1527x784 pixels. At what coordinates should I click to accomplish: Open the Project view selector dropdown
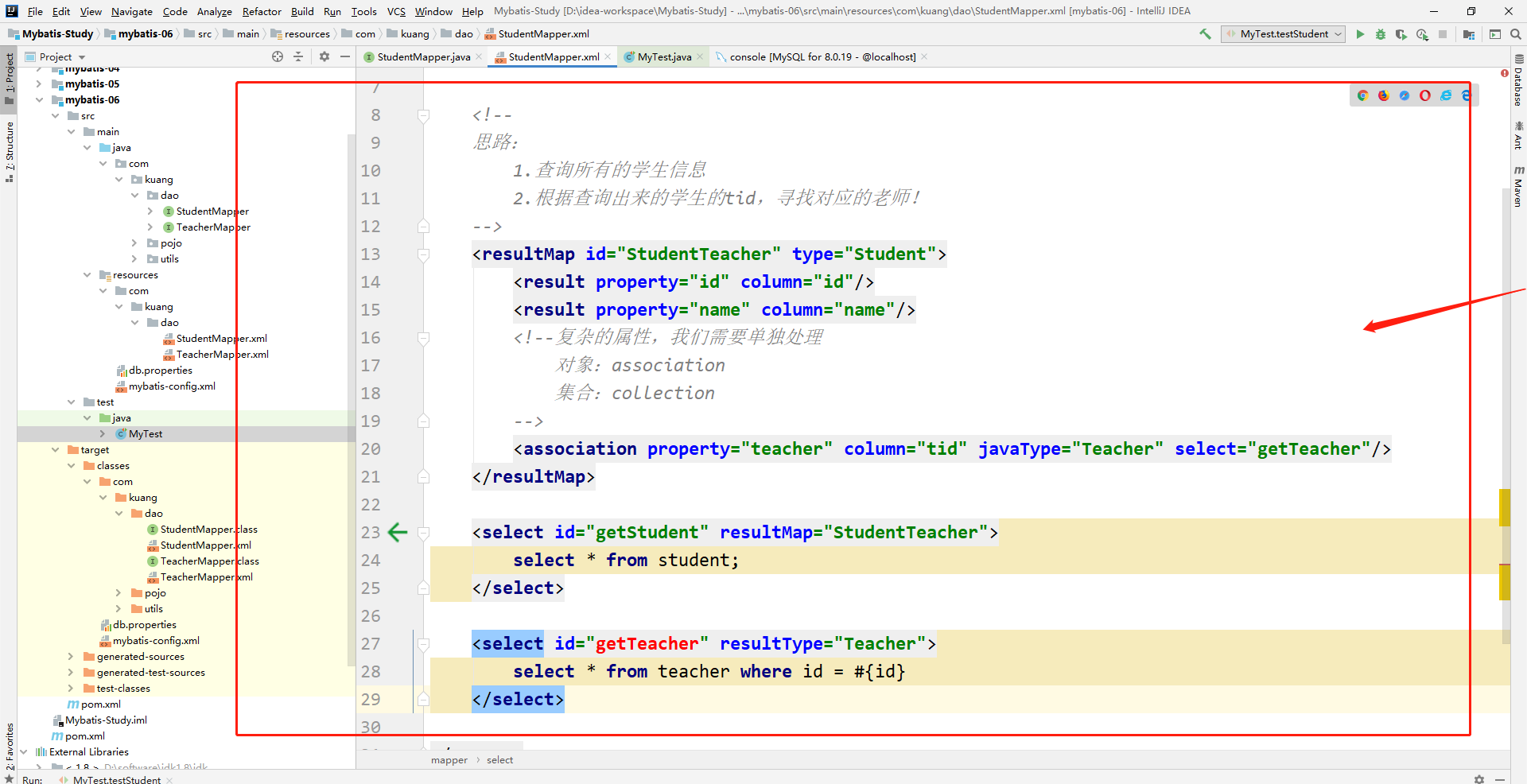(56, 56)
